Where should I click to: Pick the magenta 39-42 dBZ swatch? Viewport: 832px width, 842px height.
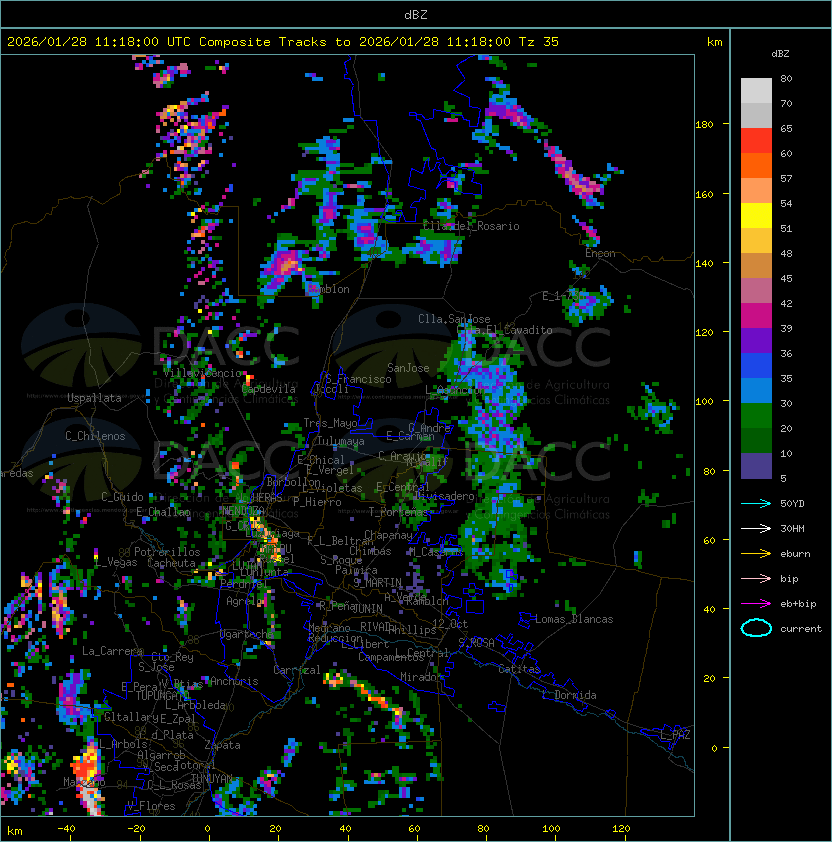[756, 316]
